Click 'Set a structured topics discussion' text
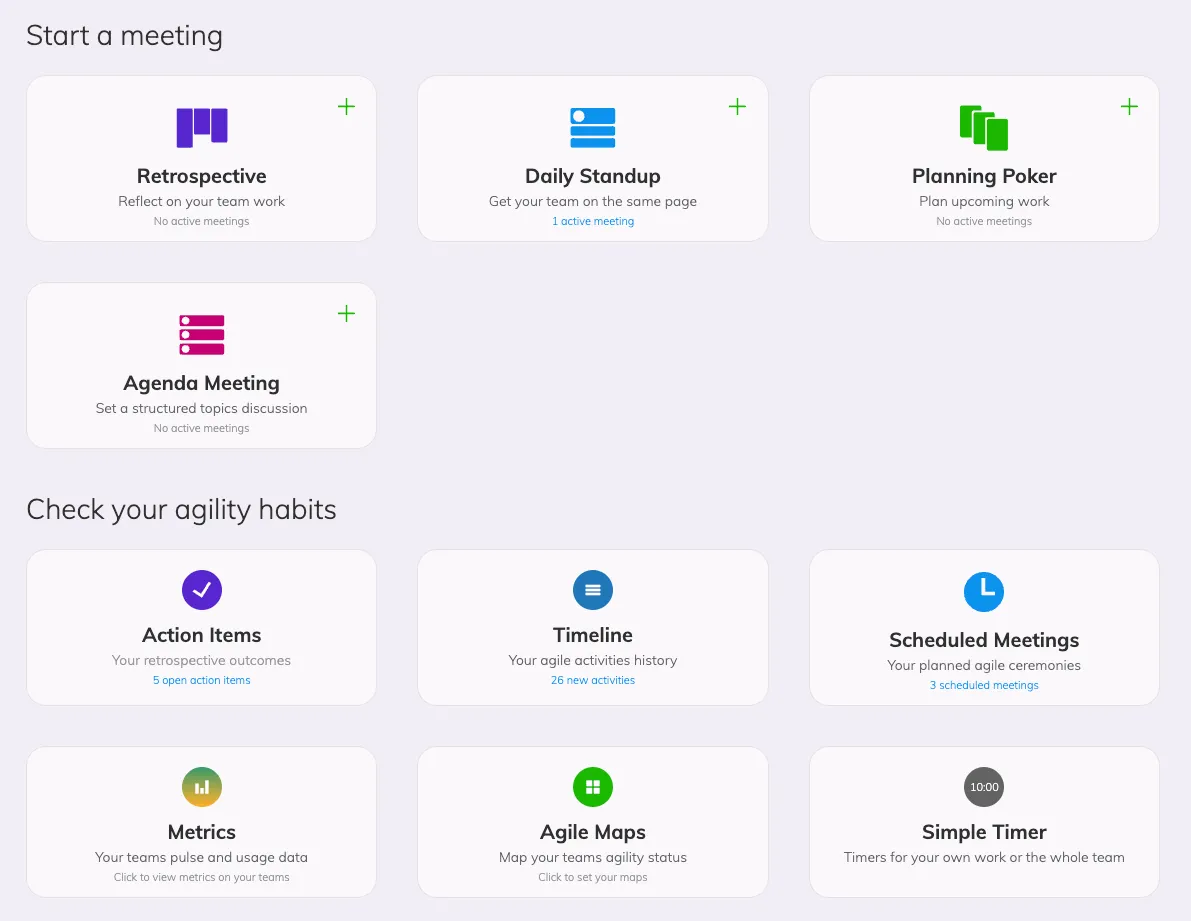Image resolution: width=1191 pixels, height=921 pixels. click(x=201, y=408)
